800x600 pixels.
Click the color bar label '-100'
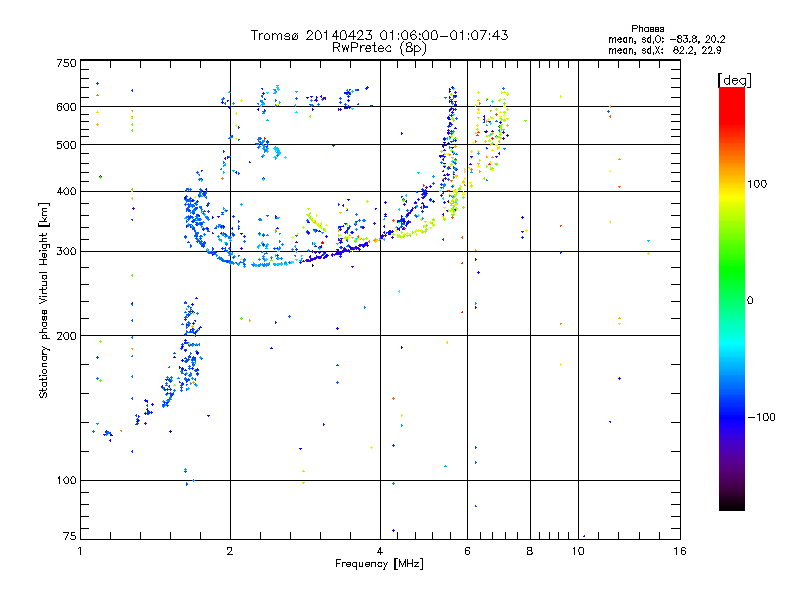(762, 417)
